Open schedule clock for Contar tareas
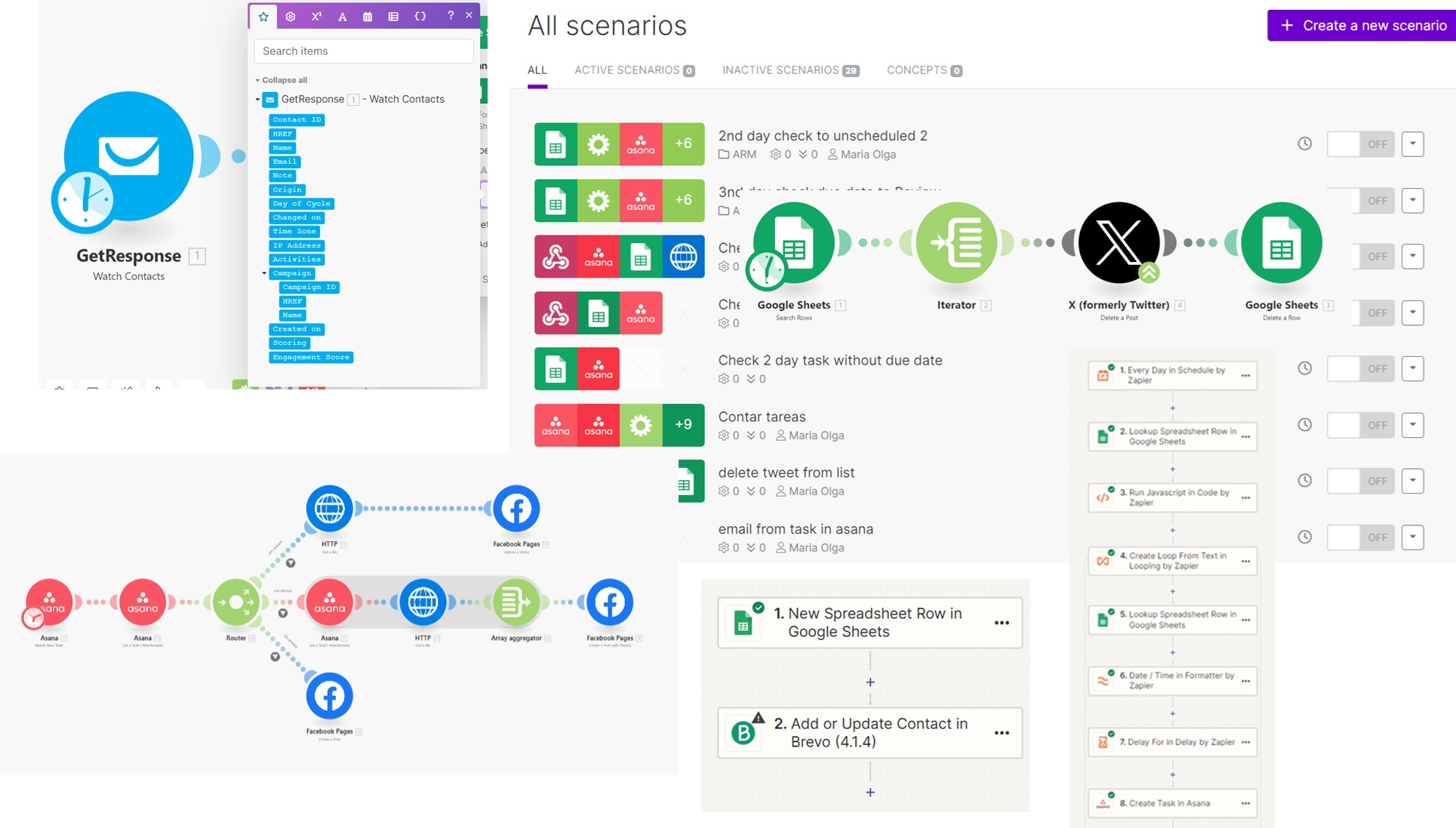 click(x=1304, y=425)
